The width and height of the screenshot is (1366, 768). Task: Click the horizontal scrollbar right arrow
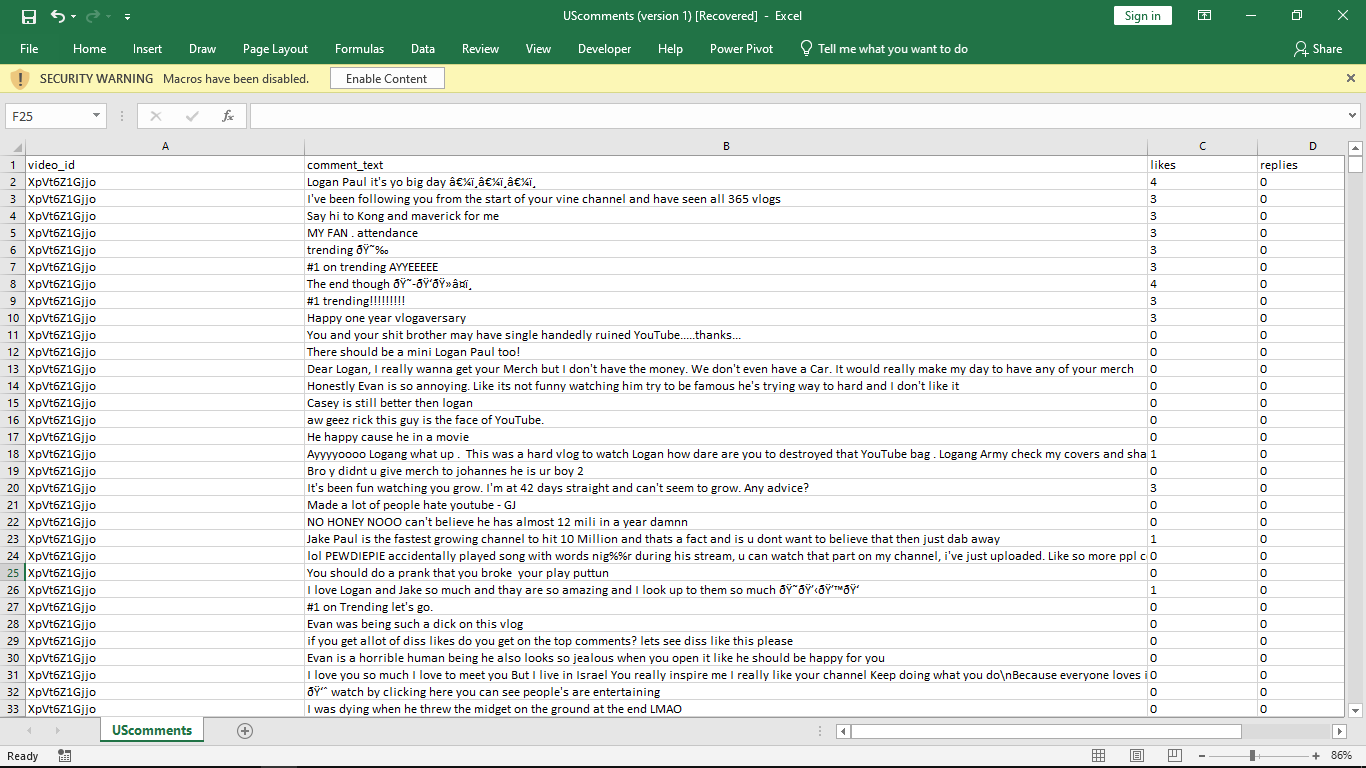(1339, 731)
